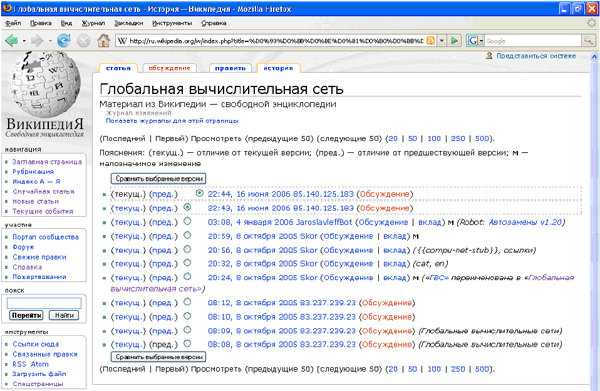Open the search engine chooser dropdown arrow
Viewport: 600px width, 391px height.
[x=481, y=41]
